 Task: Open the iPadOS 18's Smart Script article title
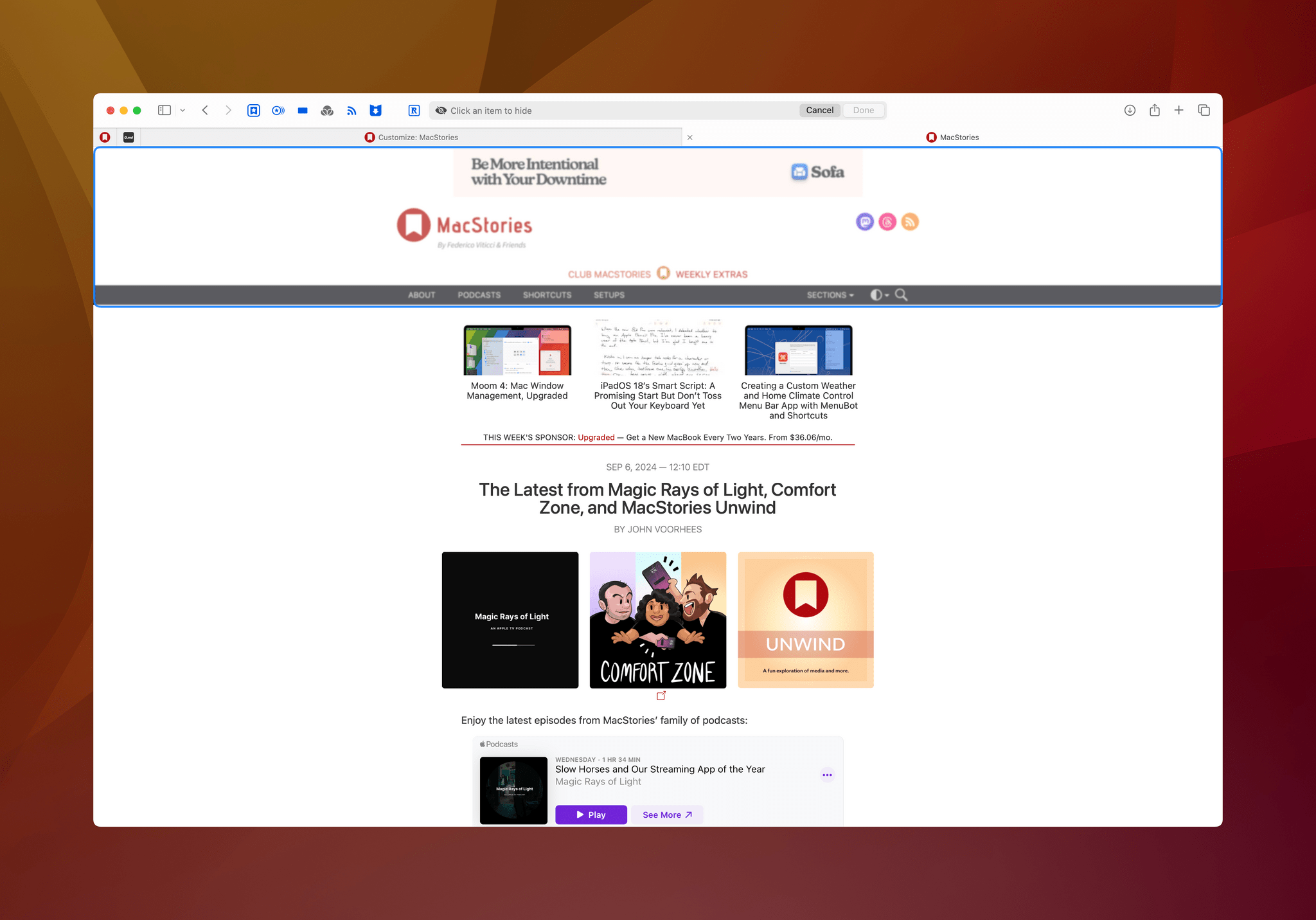pos(657,396)
